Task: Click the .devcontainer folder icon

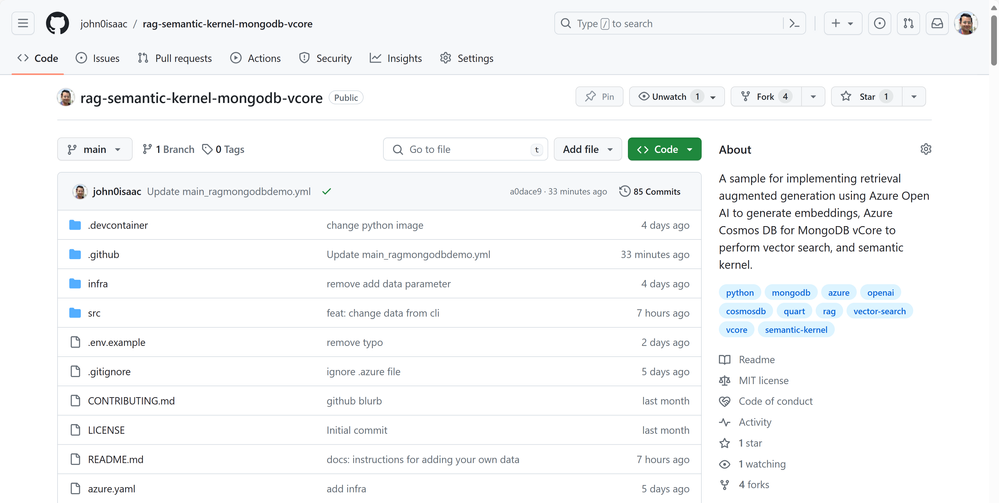Action: [x=75, y=225]
